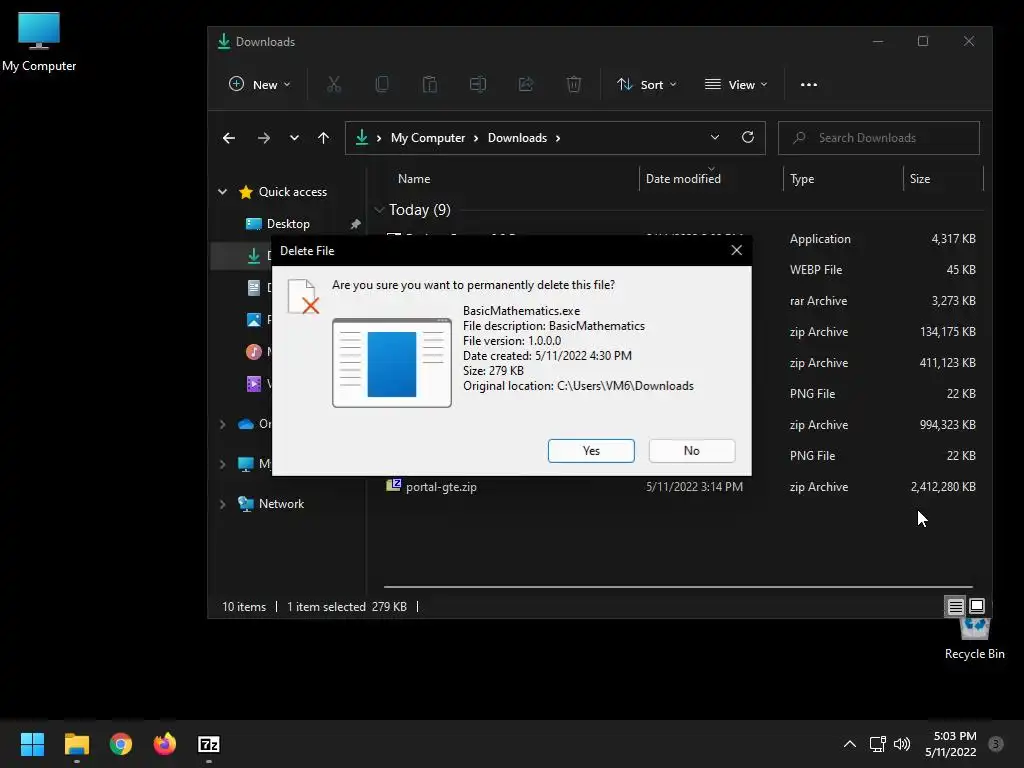
Task: Open 7-Zip from the taskbar
Action: pos(209,744)
